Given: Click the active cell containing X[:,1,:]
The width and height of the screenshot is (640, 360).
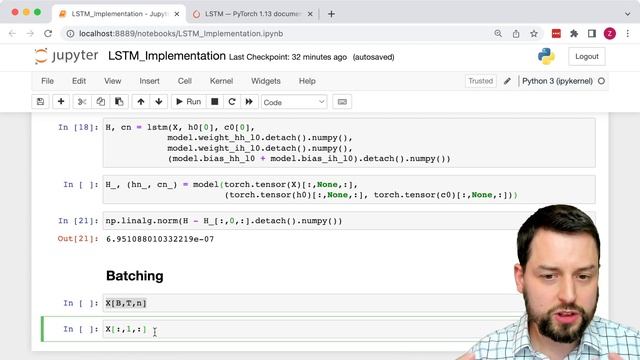Looking at the screenshot, I should pos(312,329).
